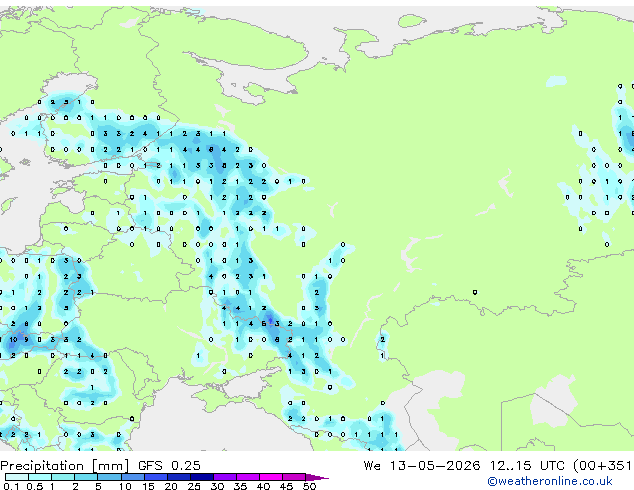Select the 0.5–1 mm legend color segment
The image size is (634, 490).
40,477
